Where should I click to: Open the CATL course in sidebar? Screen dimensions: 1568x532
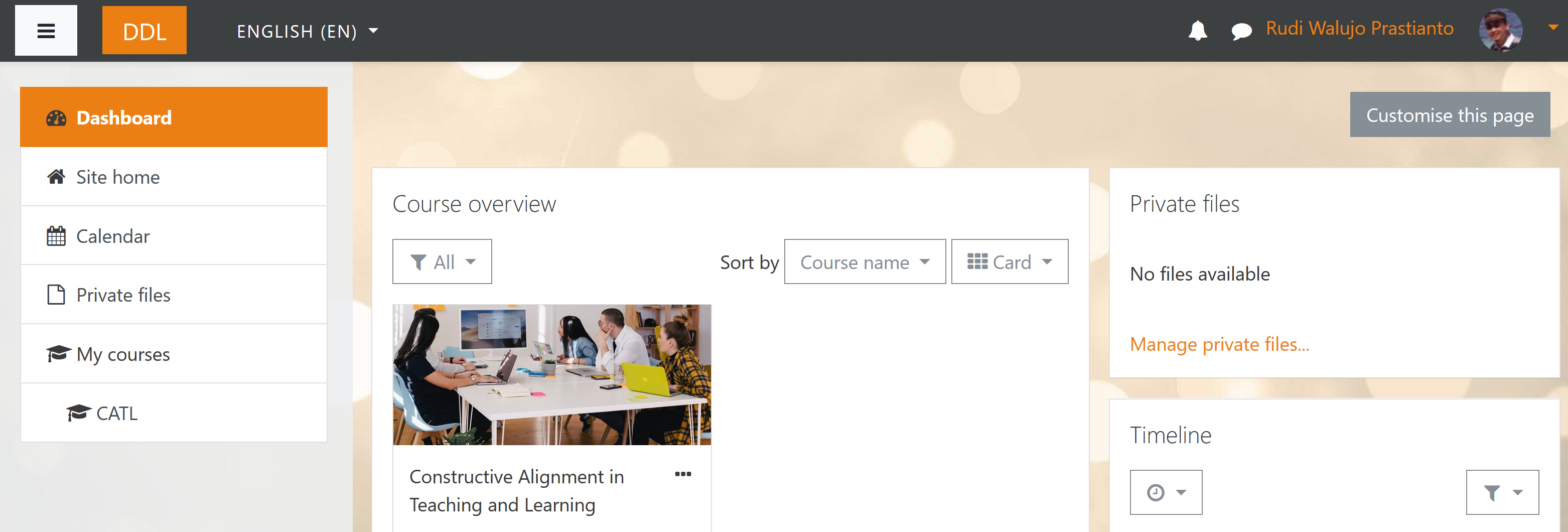pos(174,413)
